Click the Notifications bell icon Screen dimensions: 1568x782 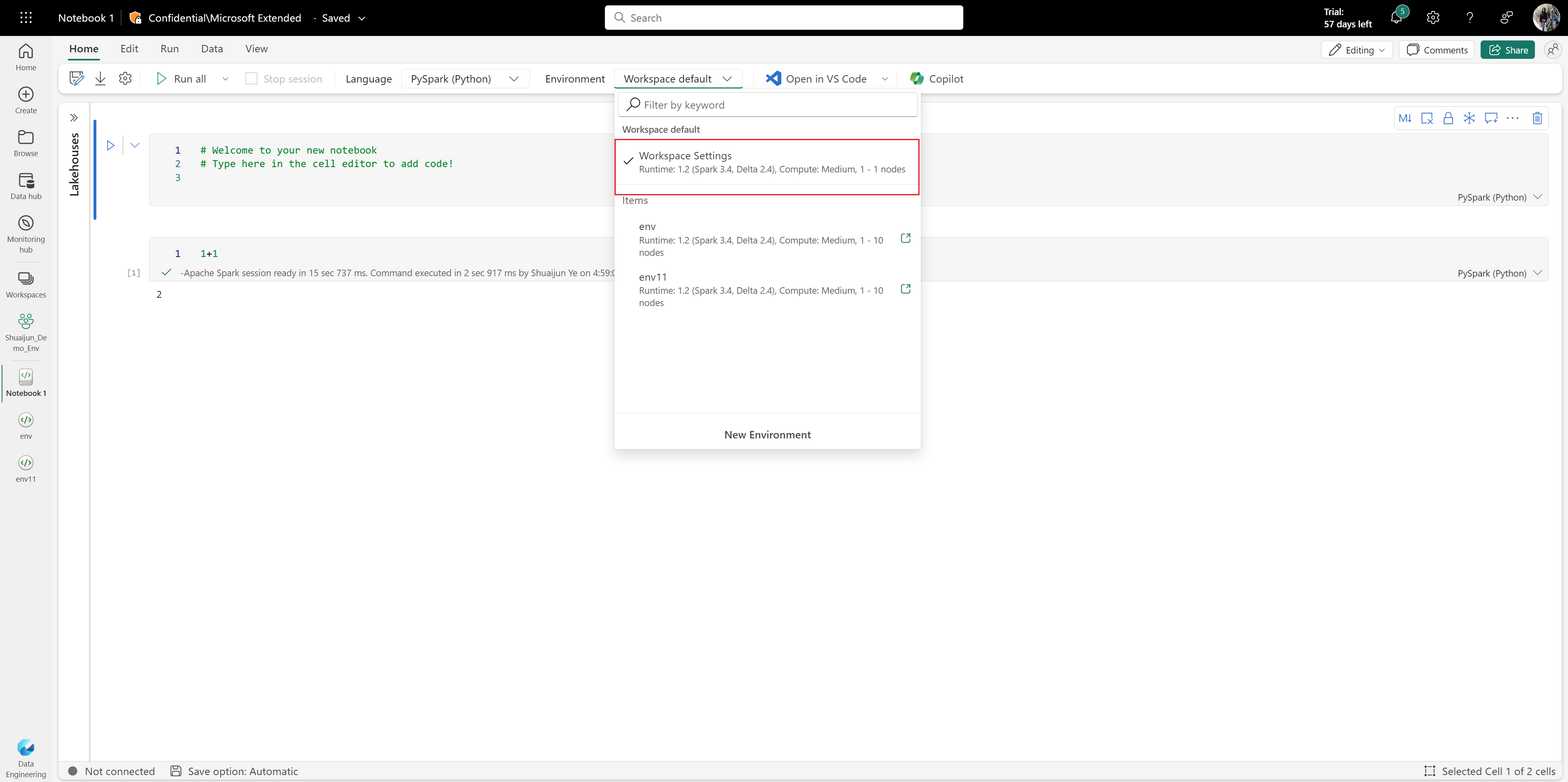point(1396,17)
